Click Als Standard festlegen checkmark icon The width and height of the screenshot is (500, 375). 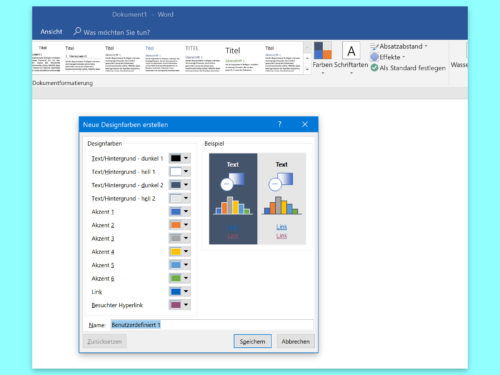[374, 68]
